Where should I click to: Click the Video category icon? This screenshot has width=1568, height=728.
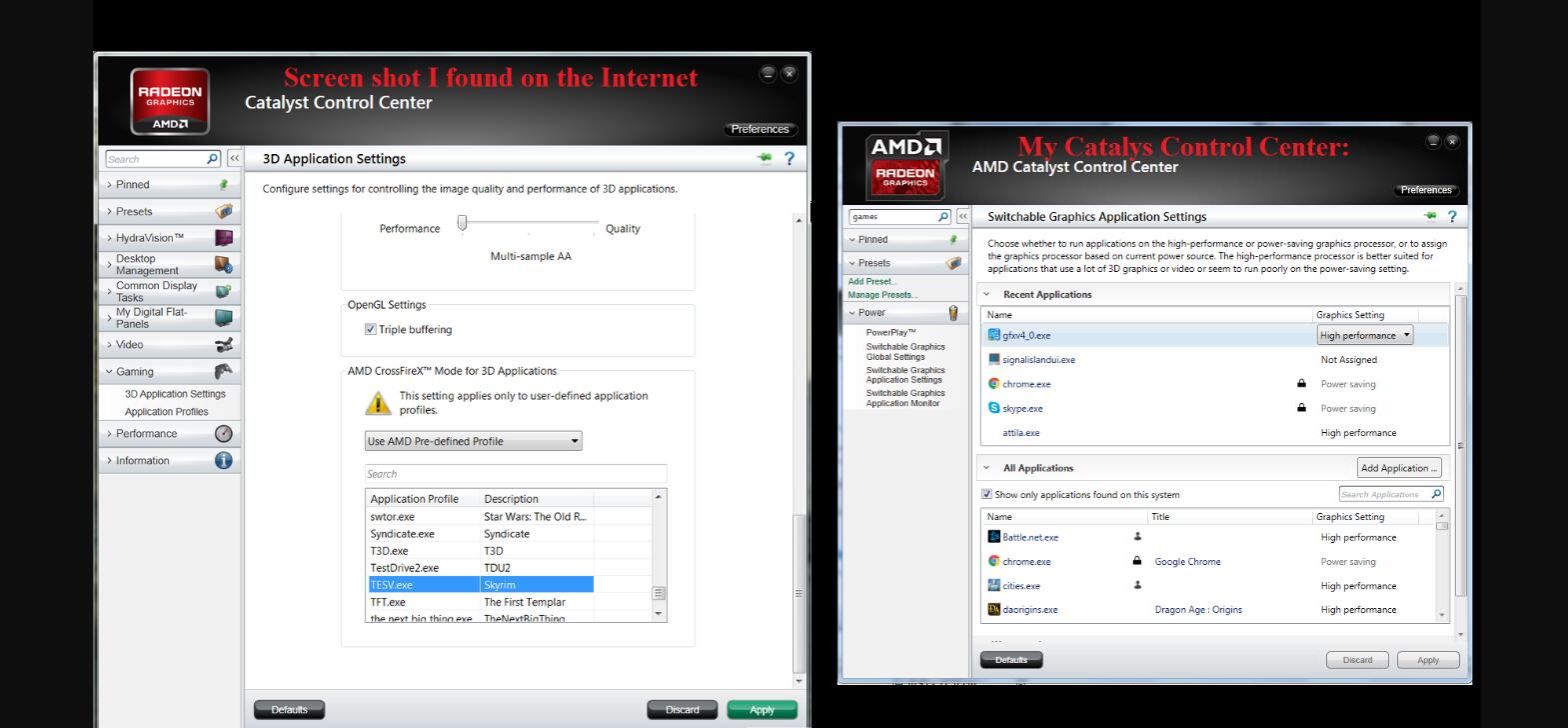(224, 345)
